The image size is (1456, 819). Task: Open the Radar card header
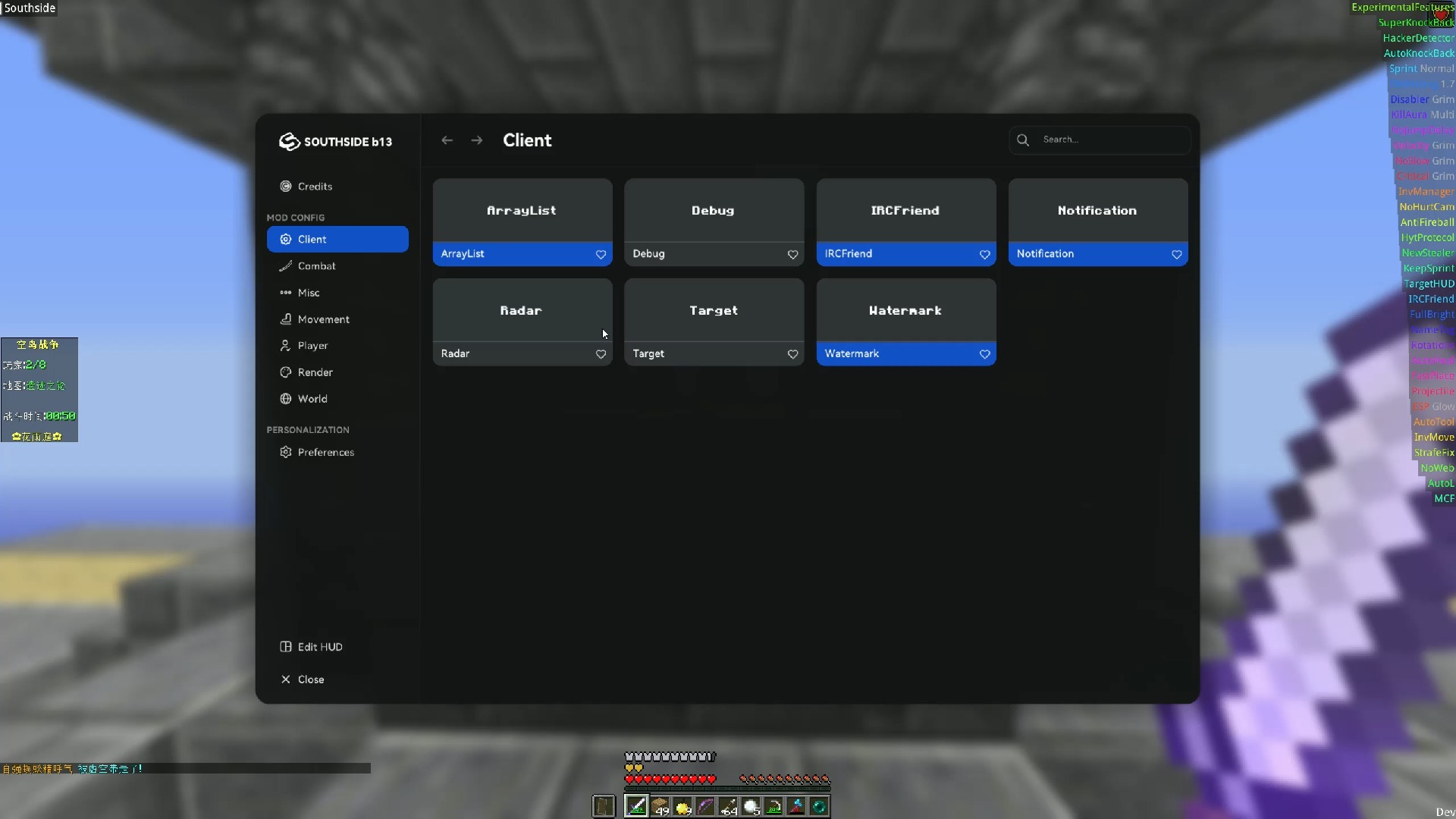click(x=522, y=310)
